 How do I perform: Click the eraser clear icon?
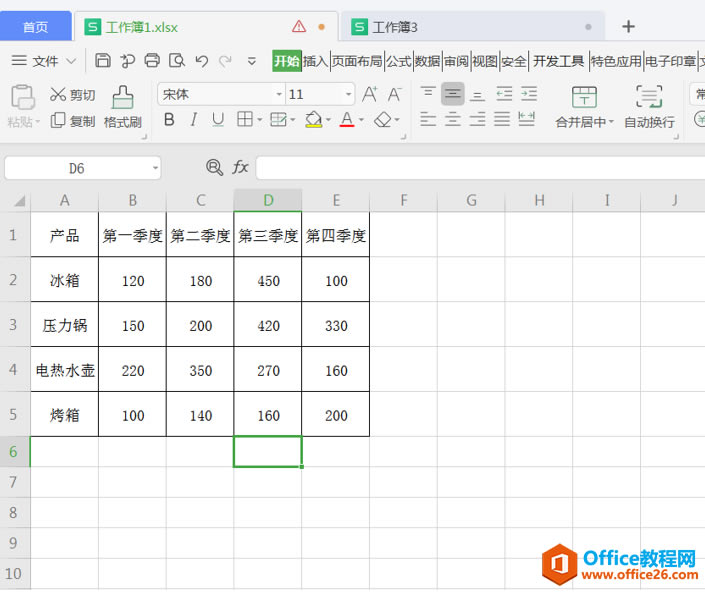[383, 120]
